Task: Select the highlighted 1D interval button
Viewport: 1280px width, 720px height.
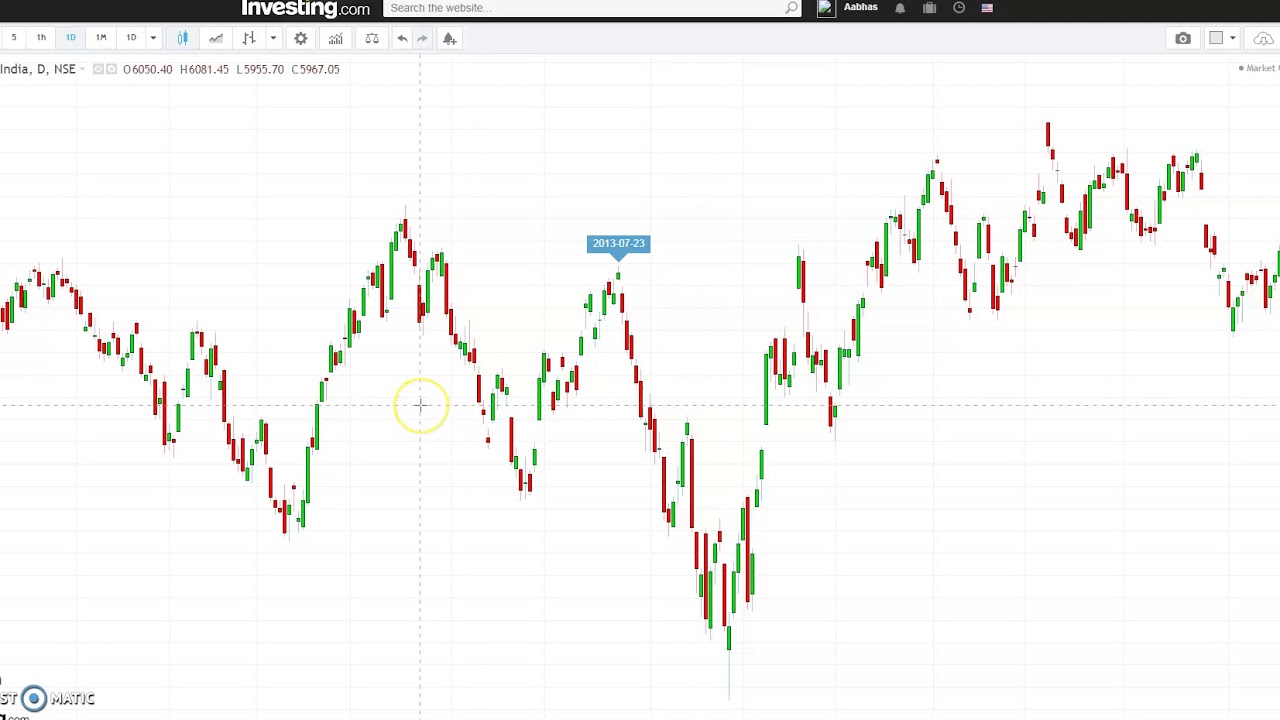Action: (71, 38)
